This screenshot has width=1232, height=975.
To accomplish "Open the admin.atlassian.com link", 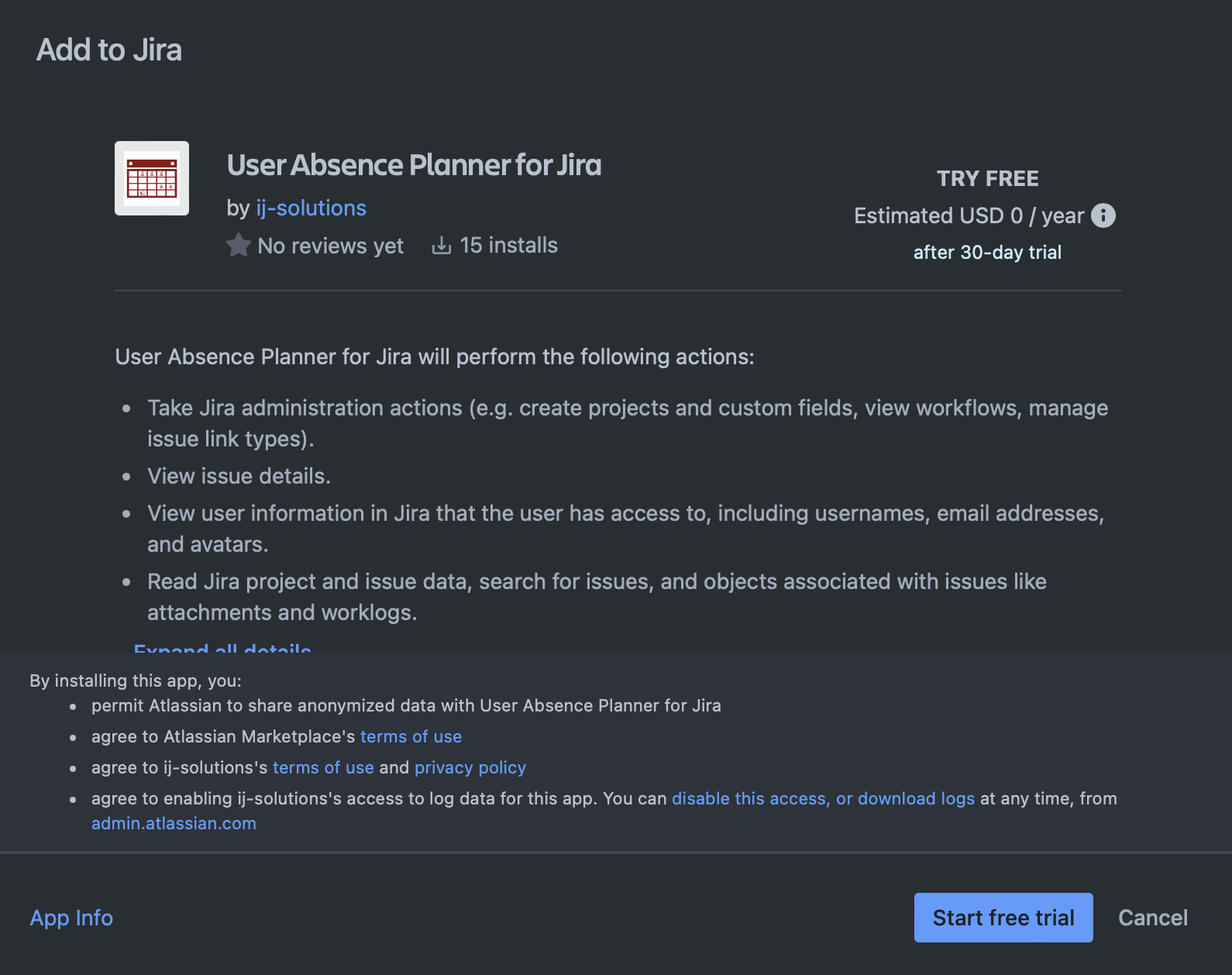I will click(x=174, y=823).
